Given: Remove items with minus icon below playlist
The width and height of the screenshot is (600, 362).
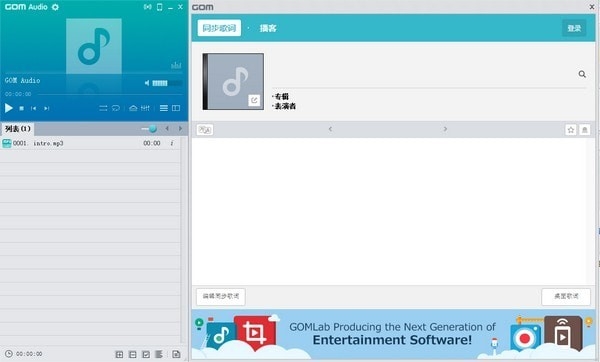Looking at the screenshot, I should click(x=132, y=354).
